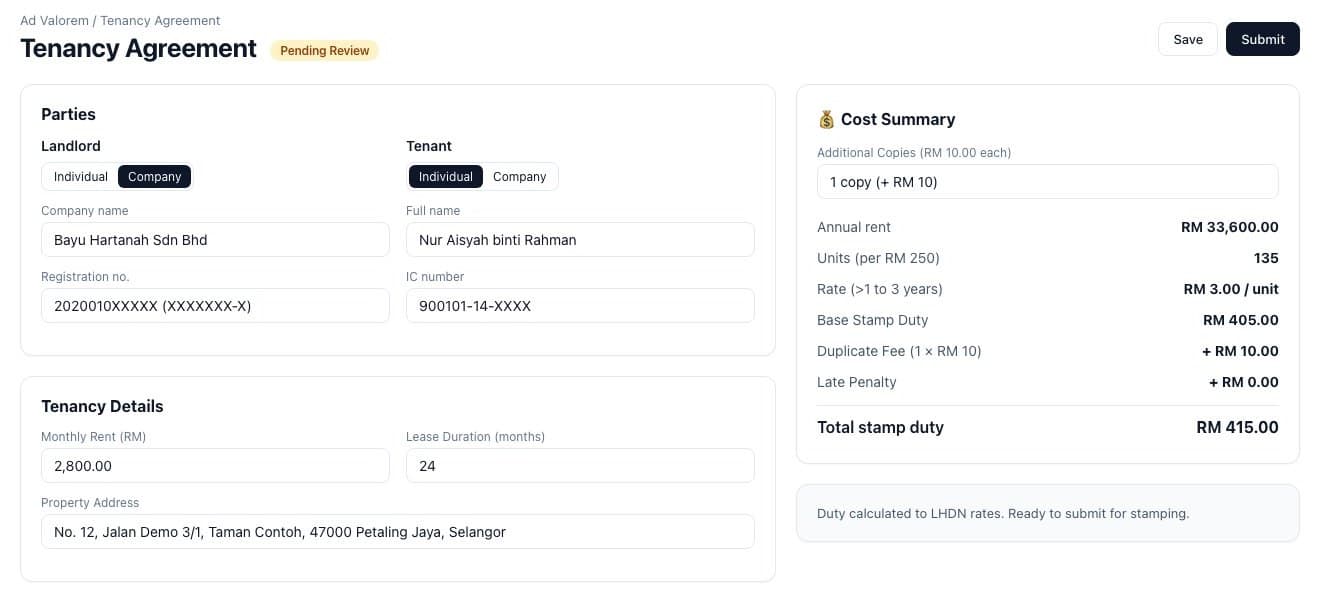Click the Tenancy Agreement breadcrumb item

point(160,20)
